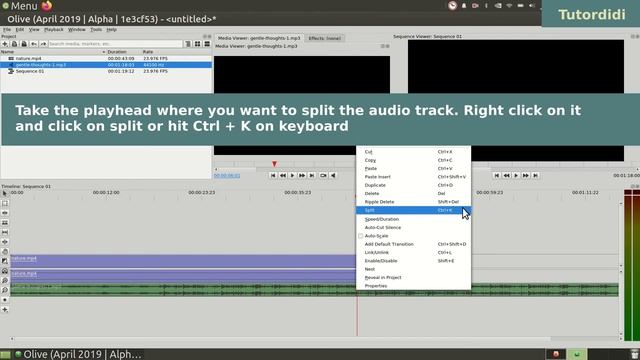Viewport: 640px width, 360px height.
Task: Choose Ripple Delete from the context menu
Action: point(413,202)
